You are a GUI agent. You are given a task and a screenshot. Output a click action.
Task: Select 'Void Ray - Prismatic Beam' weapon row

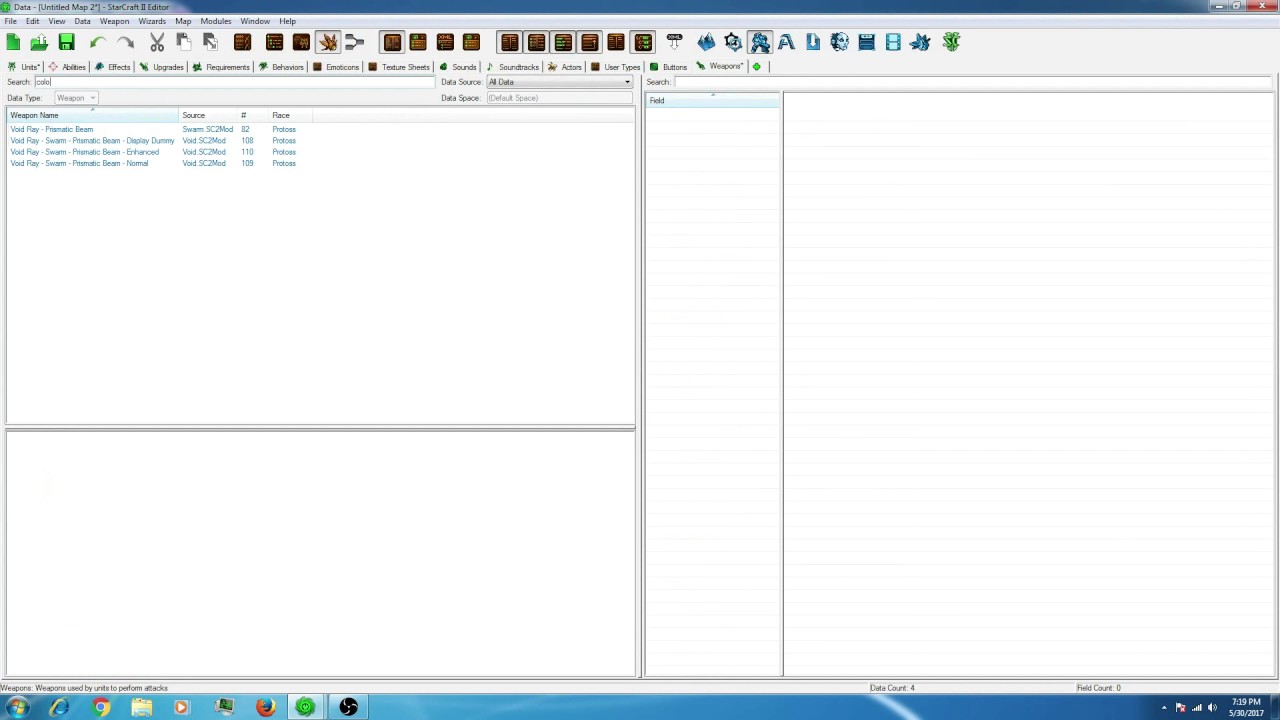(x=52, y=130)
